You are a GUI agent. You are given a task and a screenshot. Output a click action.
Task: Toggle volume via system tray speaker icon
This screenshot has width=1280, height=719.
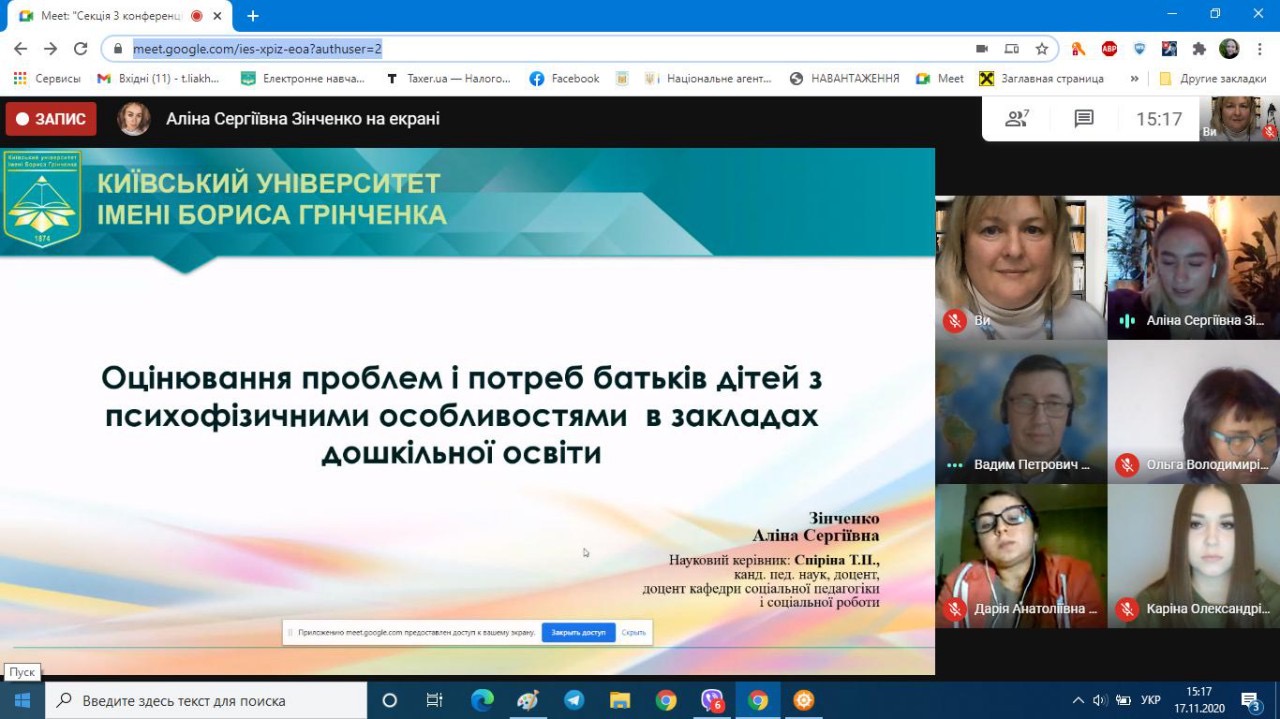point(1100,700)
